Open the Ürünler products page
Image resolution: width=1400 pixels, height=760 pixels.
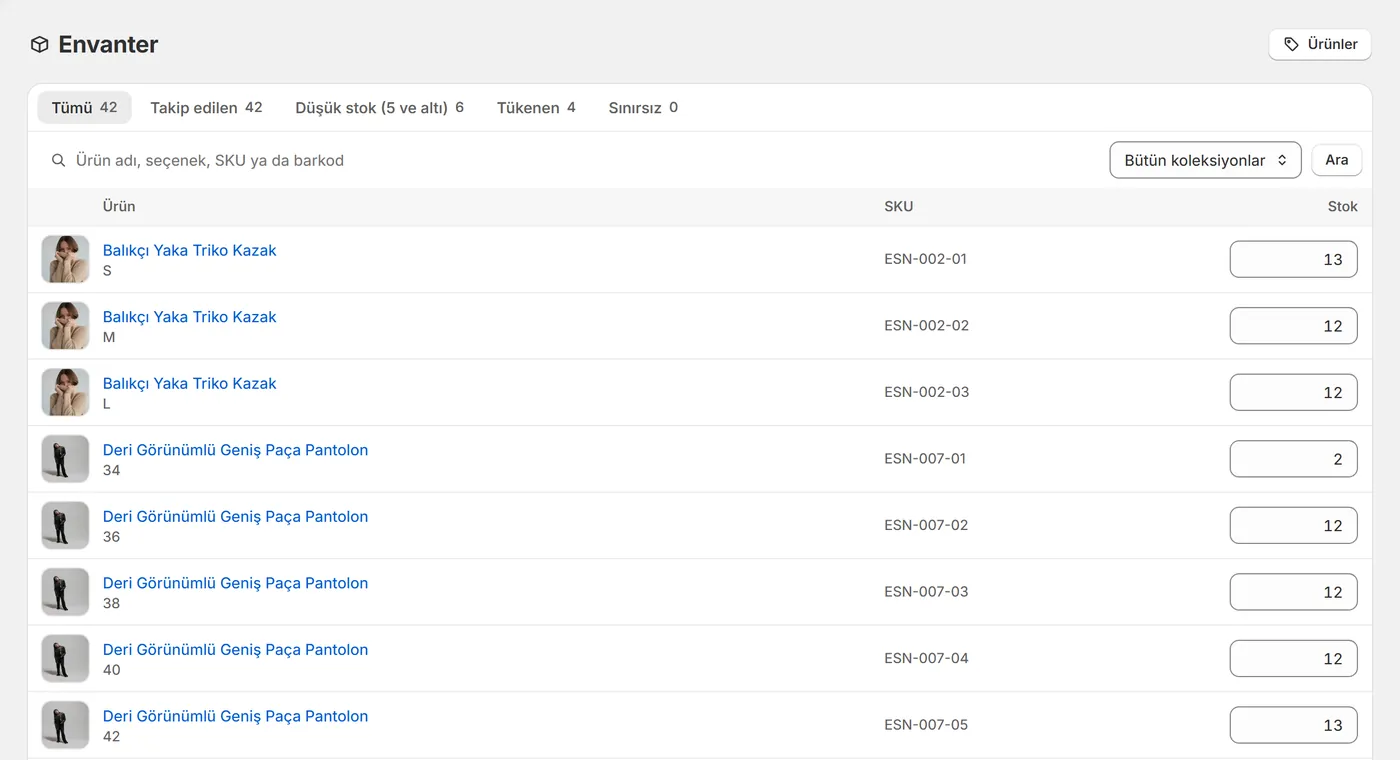(x=1320, y=44)
